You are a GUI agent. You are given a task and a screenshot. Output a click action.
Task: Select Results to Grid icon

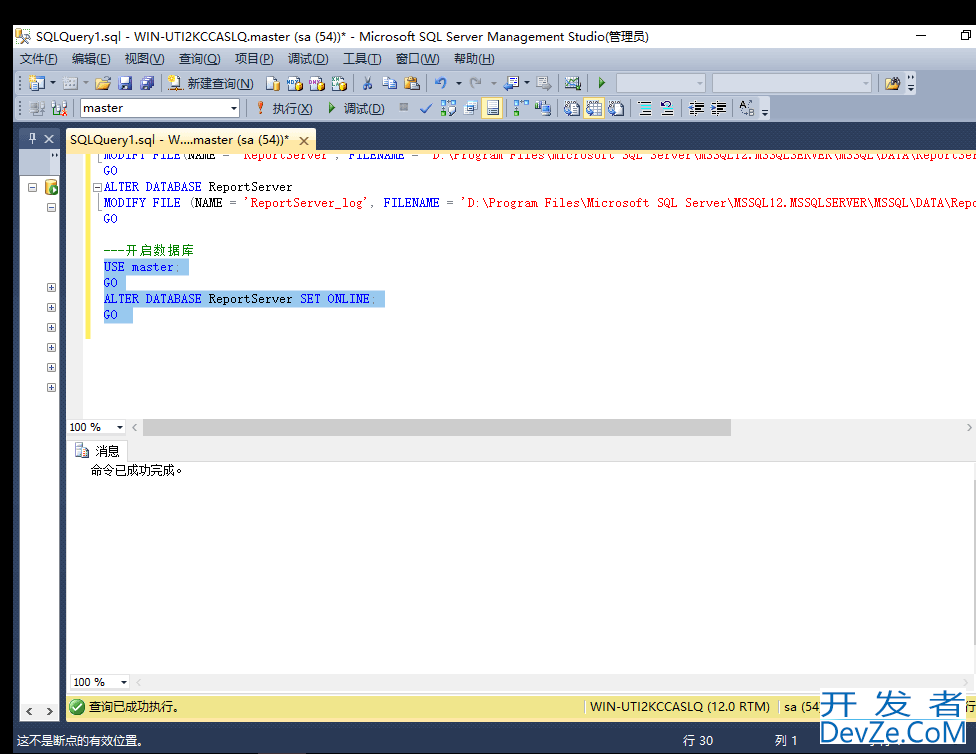(x=594, y=108)
